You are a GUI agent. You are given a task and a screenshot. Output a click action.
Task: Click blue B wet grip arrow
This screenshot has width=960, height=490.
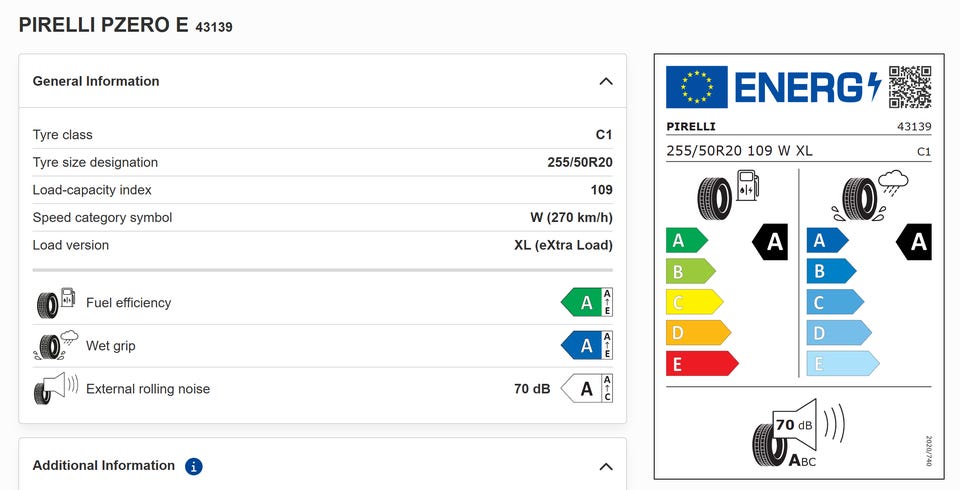click(x=831, y=271)
